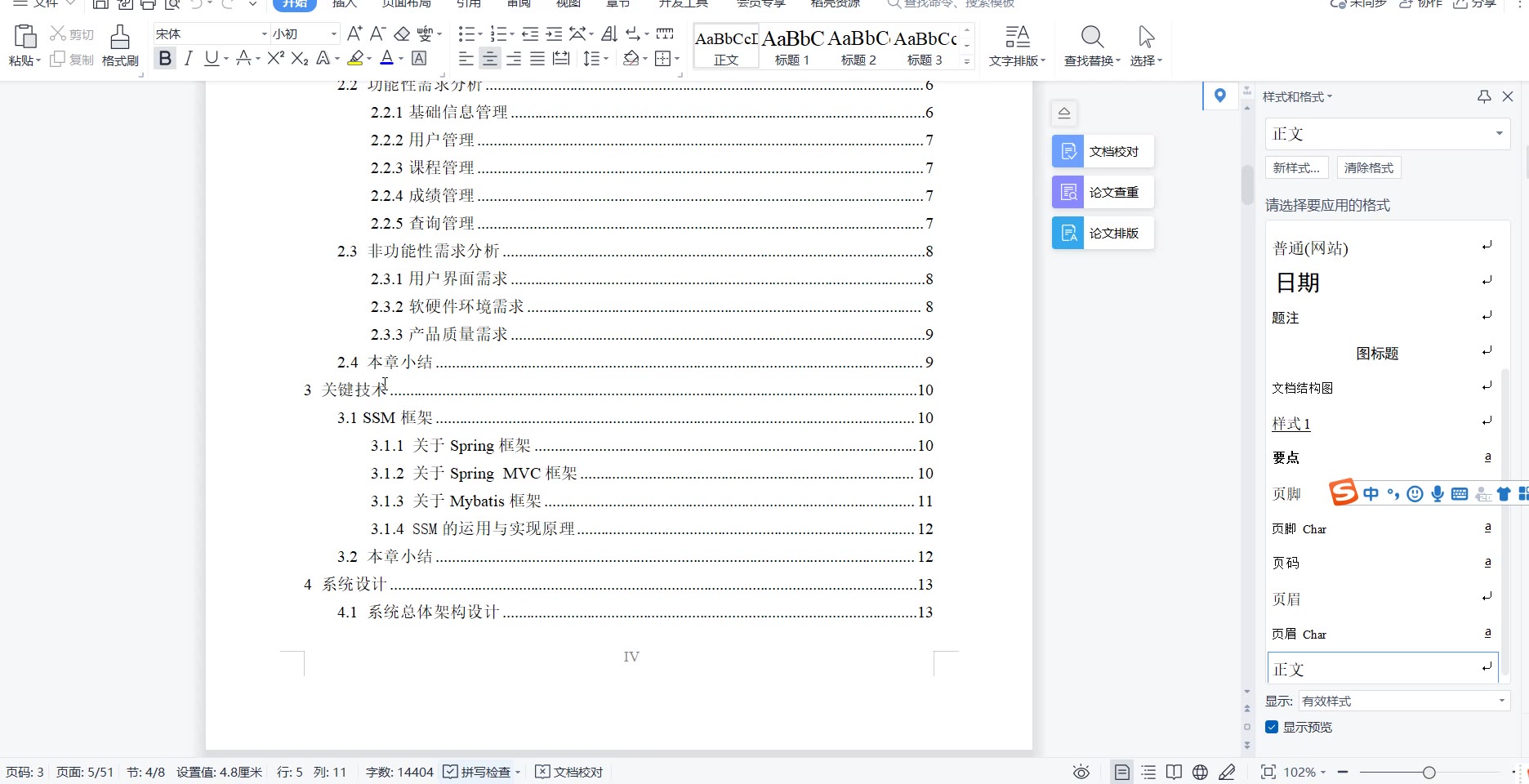This screenshot has height=784, width=1529.
Task: Click 论文排版 side button
Action: [1103, 233]
